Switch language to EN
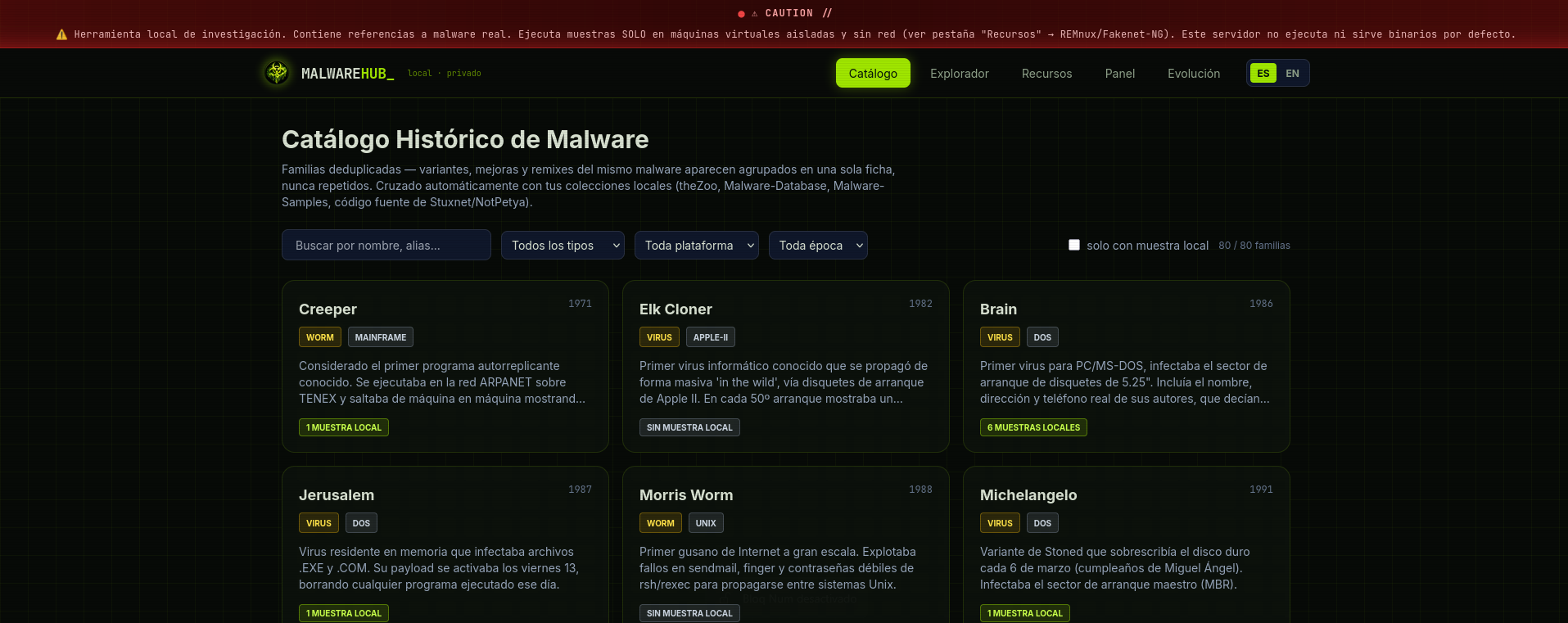This screenshot has height=623, width=1568. coord(1292,73)
